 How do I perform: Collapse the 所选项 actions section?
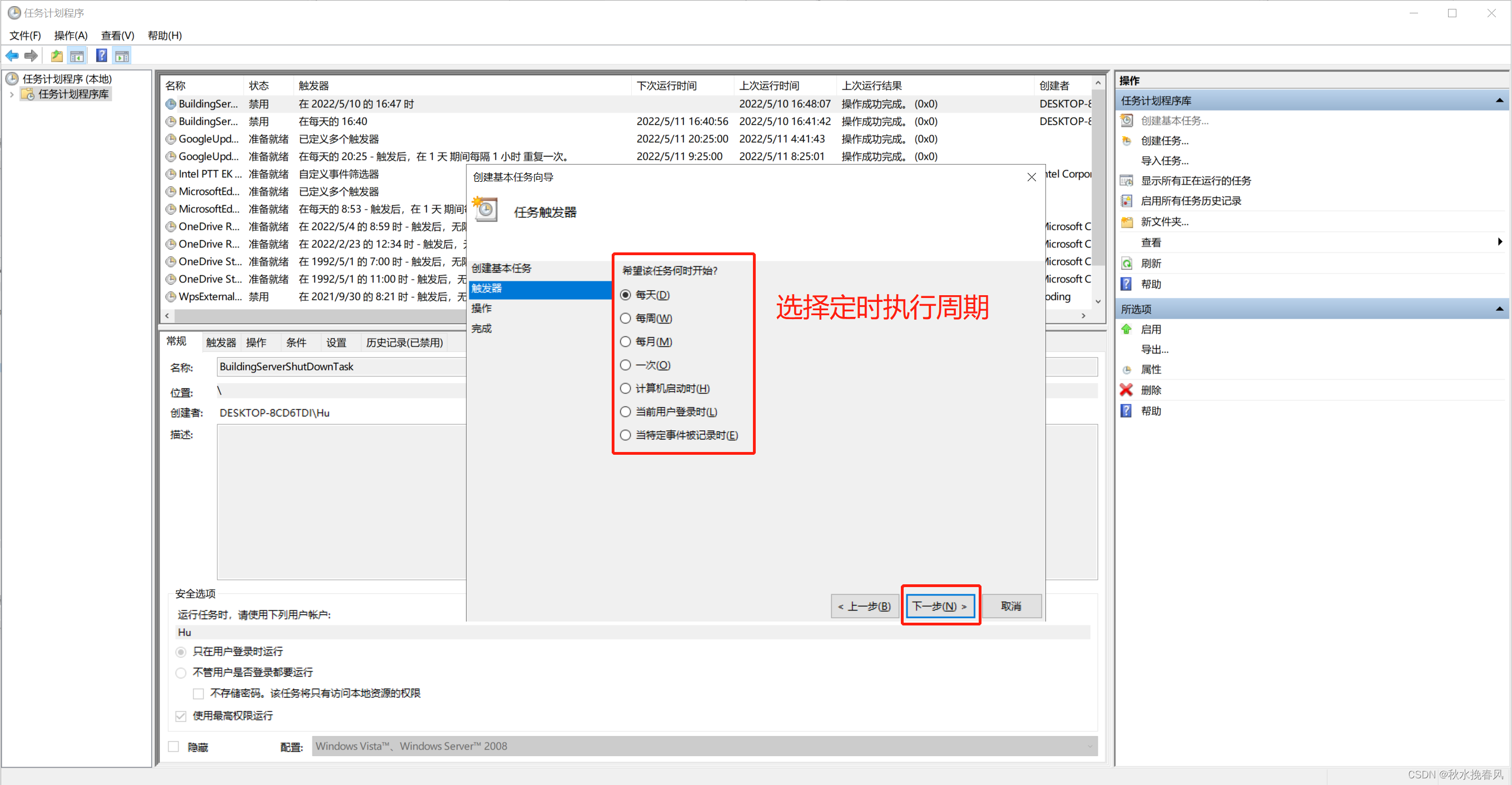click(x=1499, y=309)
